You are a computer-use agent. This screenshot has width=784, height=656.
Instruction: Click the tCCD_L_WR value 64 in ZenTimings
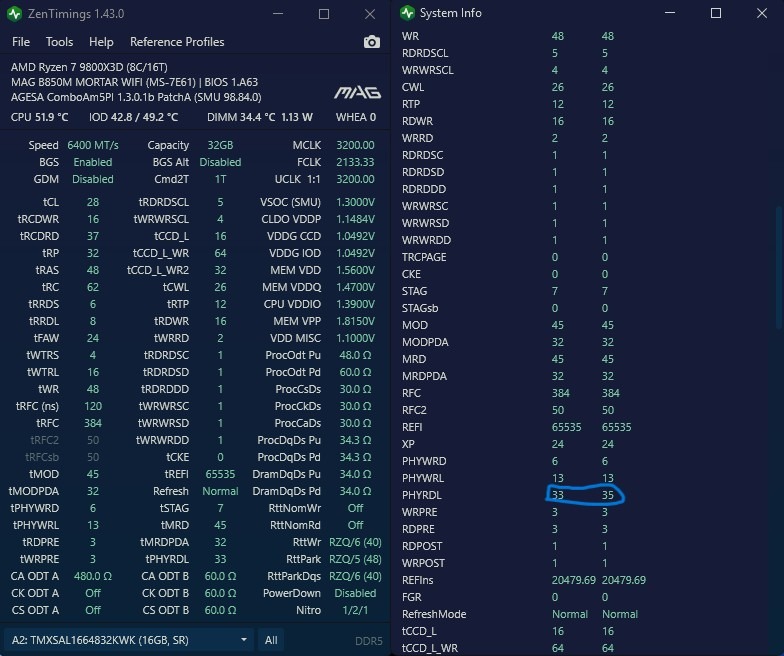point(220,253)
